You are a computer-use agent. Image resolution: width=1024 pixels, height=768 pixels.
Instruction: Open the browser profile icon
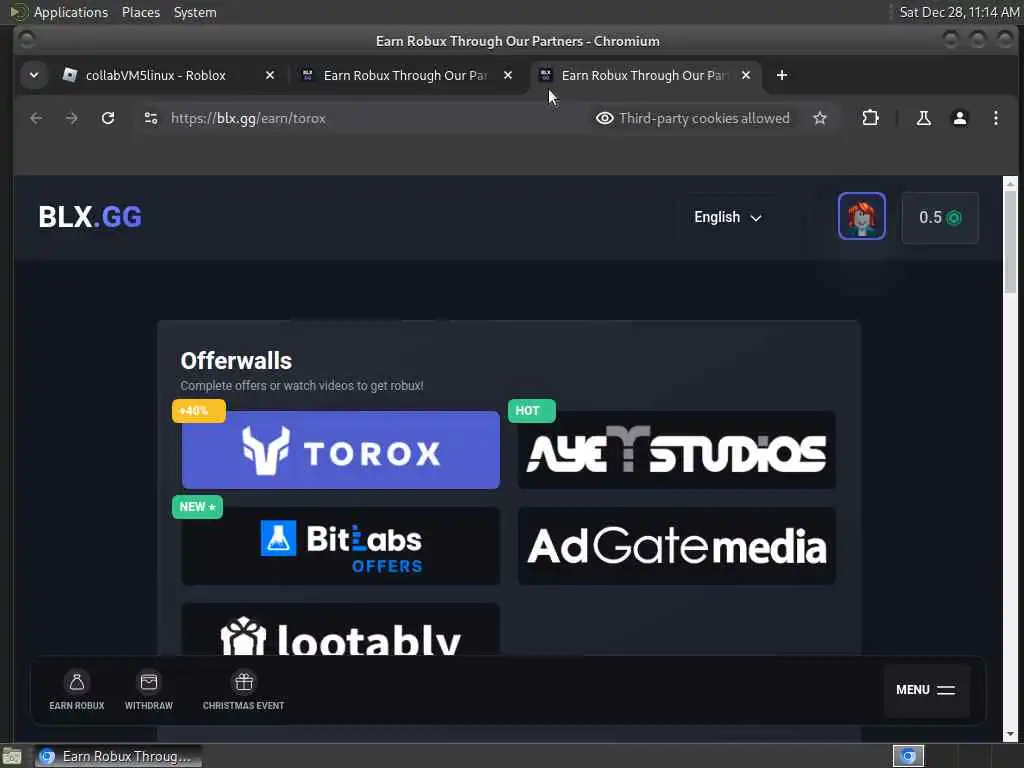[959, 118]
